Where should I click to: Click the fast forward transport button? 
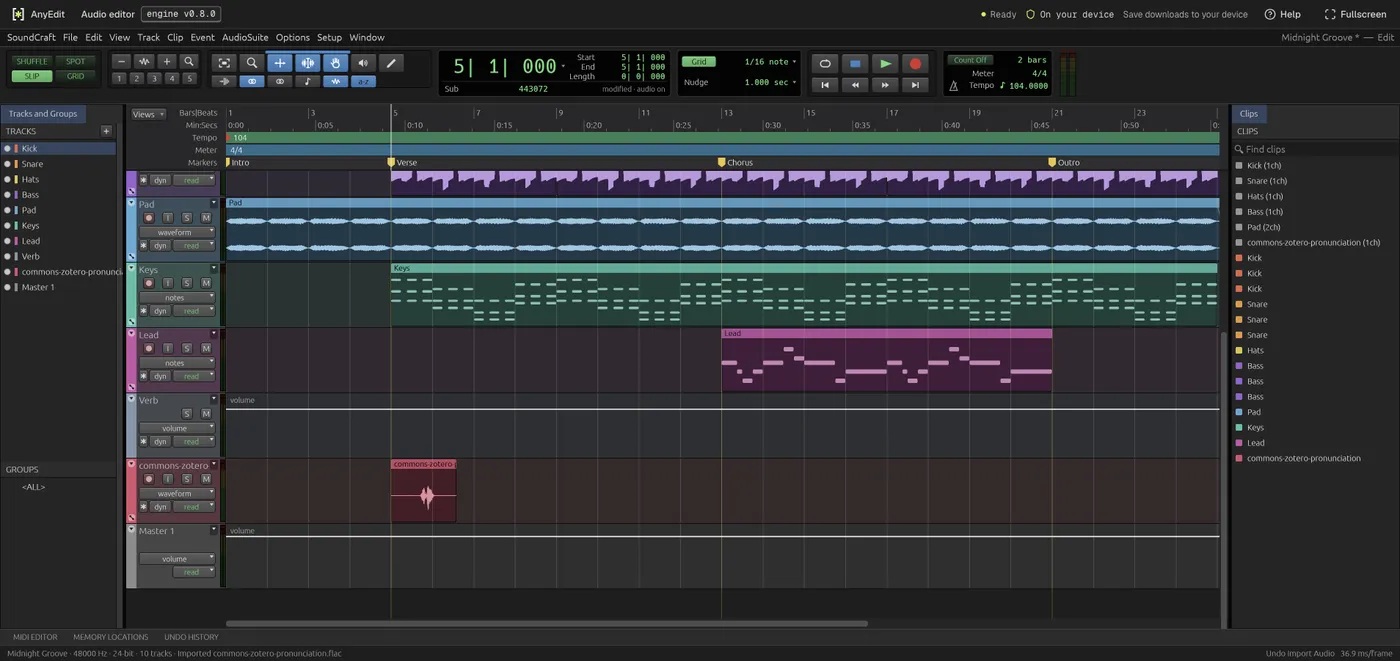[x=885, y=85]
